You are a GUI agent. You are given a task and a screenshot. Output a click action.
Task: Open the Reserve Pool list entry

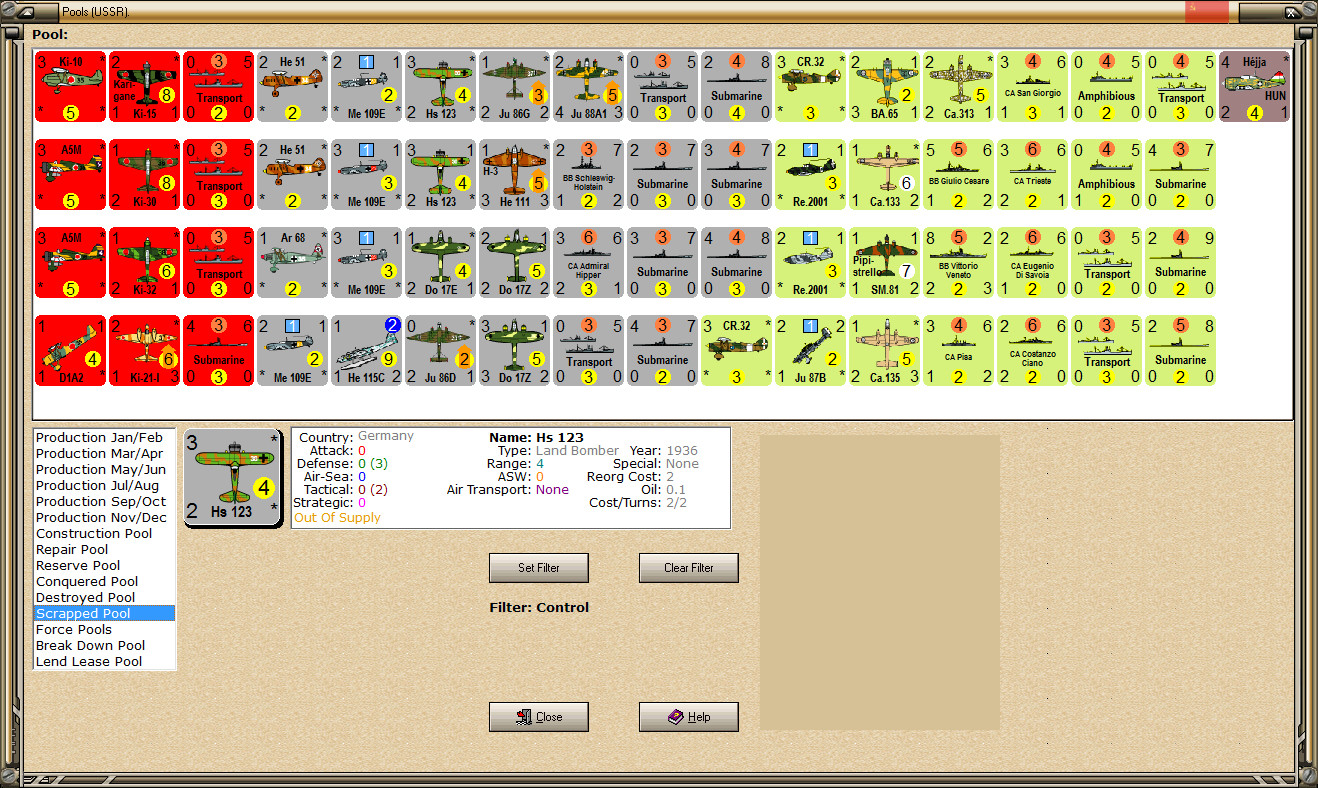(104, 566)
